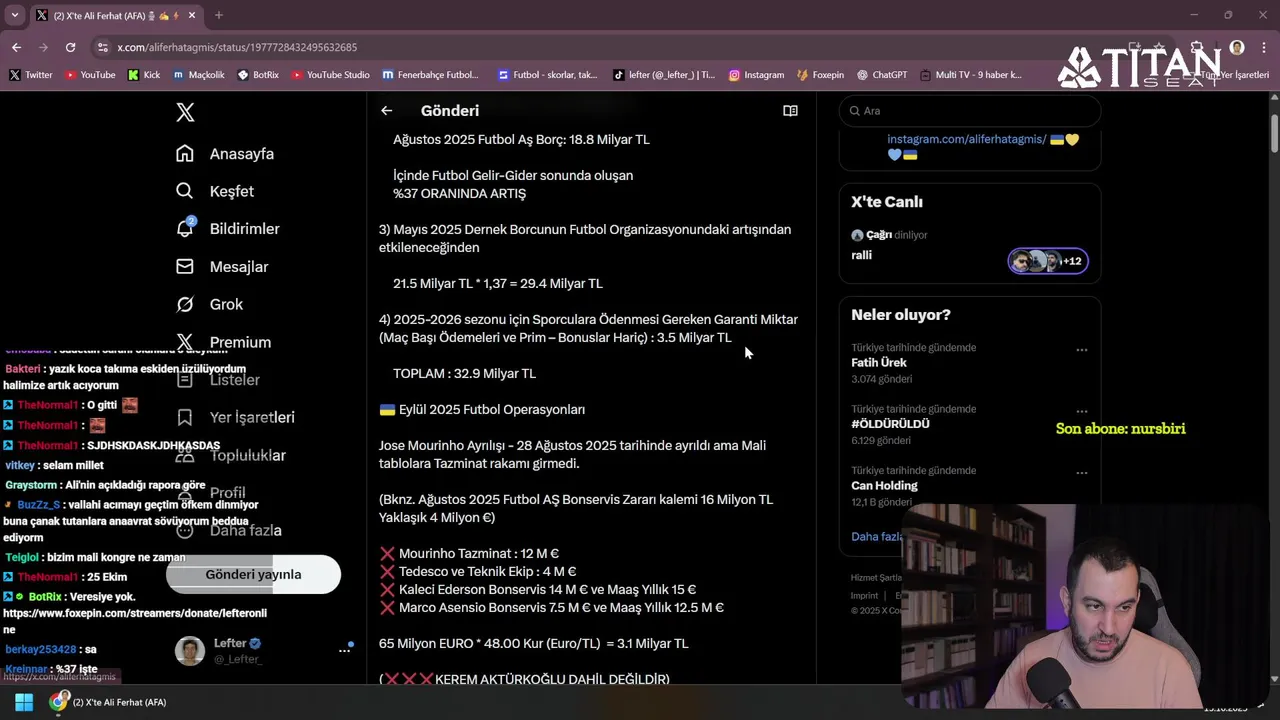
Task: Click the Anasayfa house icon
Action: [x=185, y=154]
